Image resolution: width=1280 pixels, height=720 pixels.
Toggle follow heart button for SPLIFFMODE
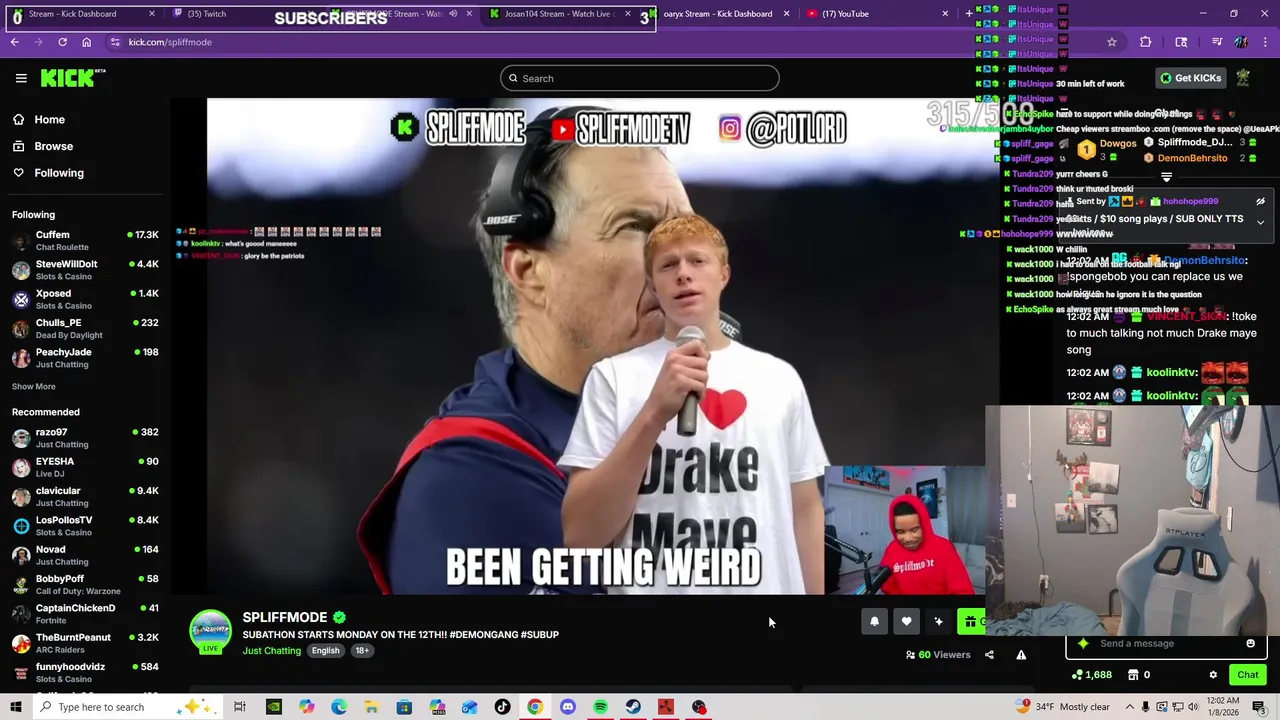point(906,622)
